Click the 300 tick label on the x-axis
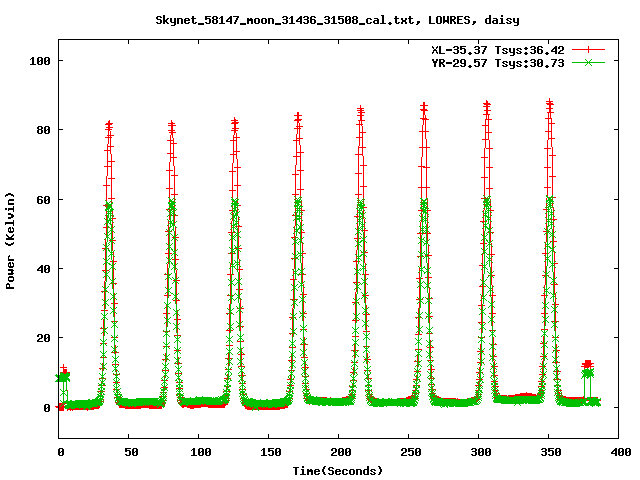 click(479, 453)
